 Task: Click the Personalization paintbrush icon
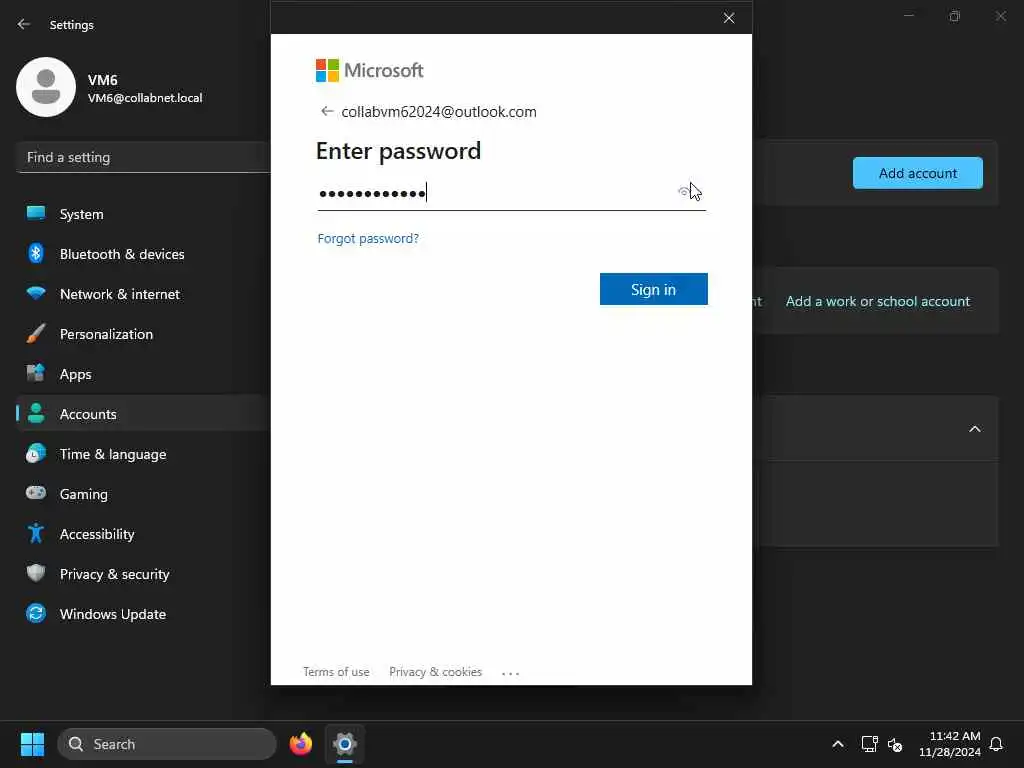coord(36,333)
